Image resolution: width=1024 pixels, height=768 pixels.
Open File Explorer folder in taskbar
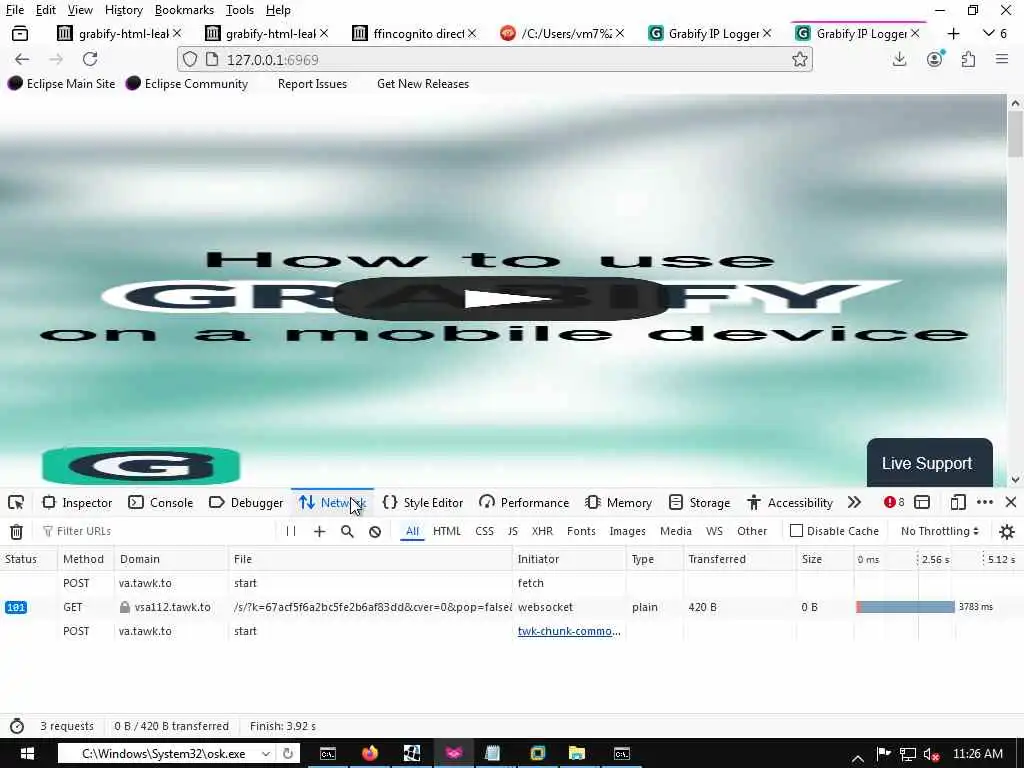pos(577,754)
